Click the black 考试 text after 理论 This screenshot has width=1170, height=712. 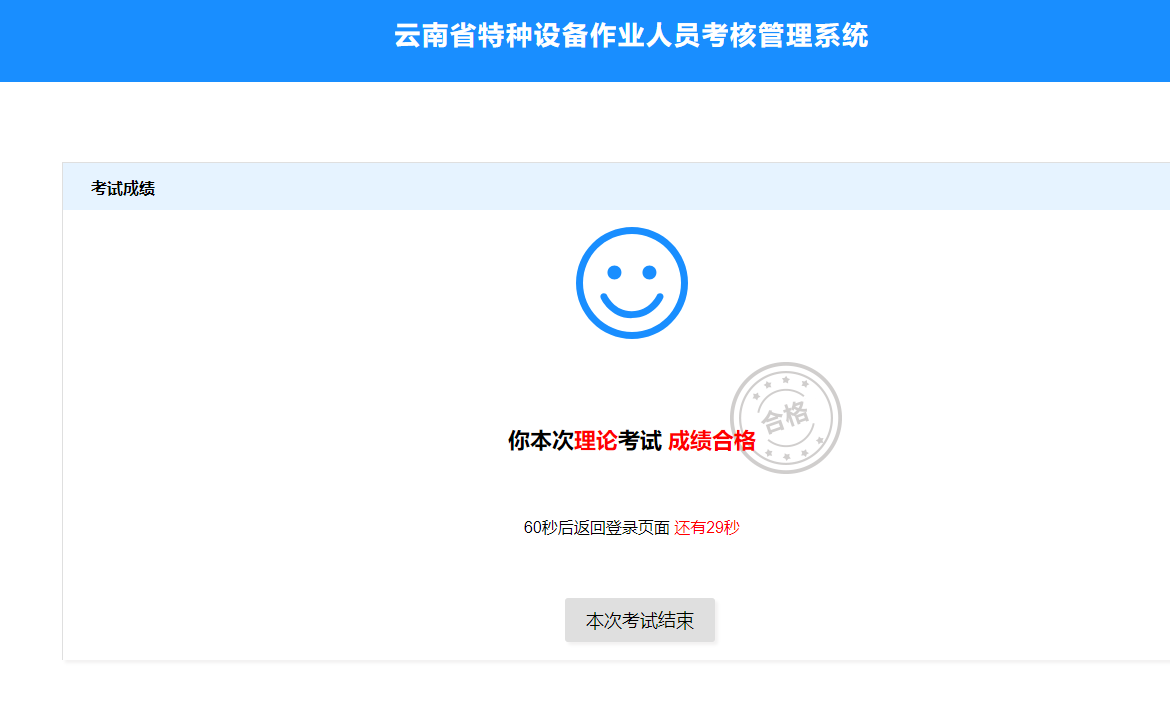640,441
